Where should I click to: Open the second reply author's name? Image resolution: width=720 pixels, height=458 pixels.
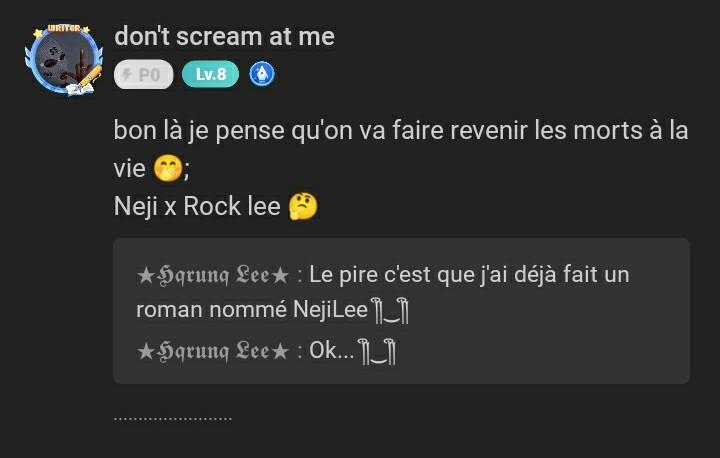click(x=213, y=351)
